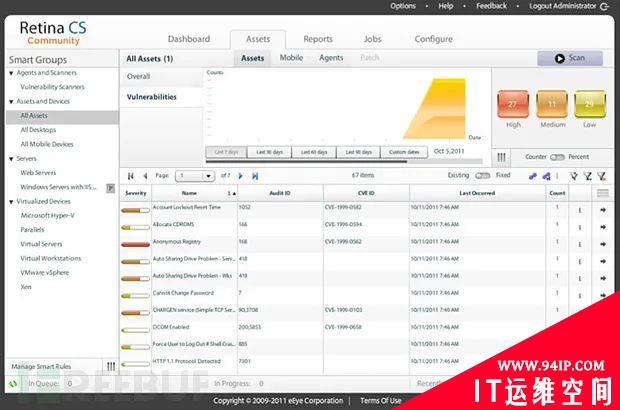Select the Overall view
620x410 pixels.
click(x=161, y=77)
